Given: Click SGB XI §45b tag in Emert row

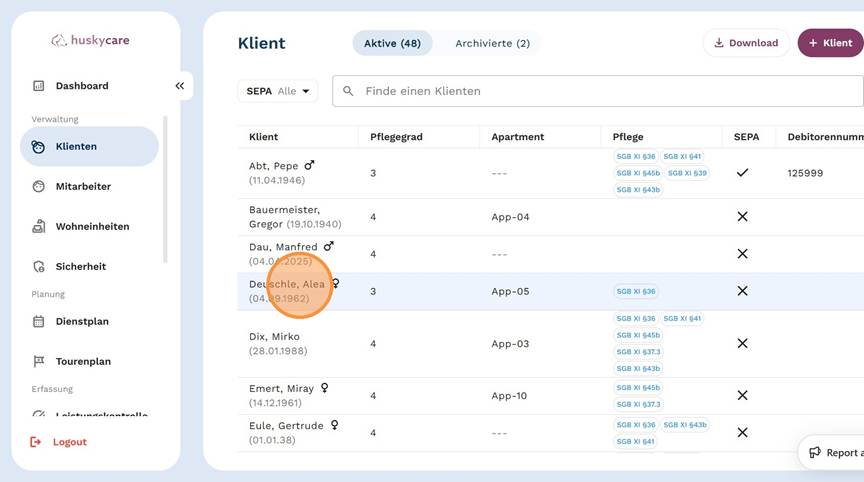Looking at the screenshot, I should [x=638, y=388].
